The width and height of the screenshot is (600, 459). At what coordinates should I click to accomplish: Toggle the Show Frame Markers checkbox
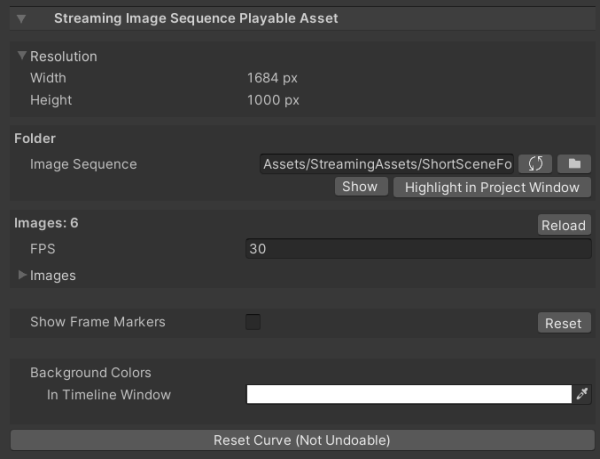coord(253,322)
